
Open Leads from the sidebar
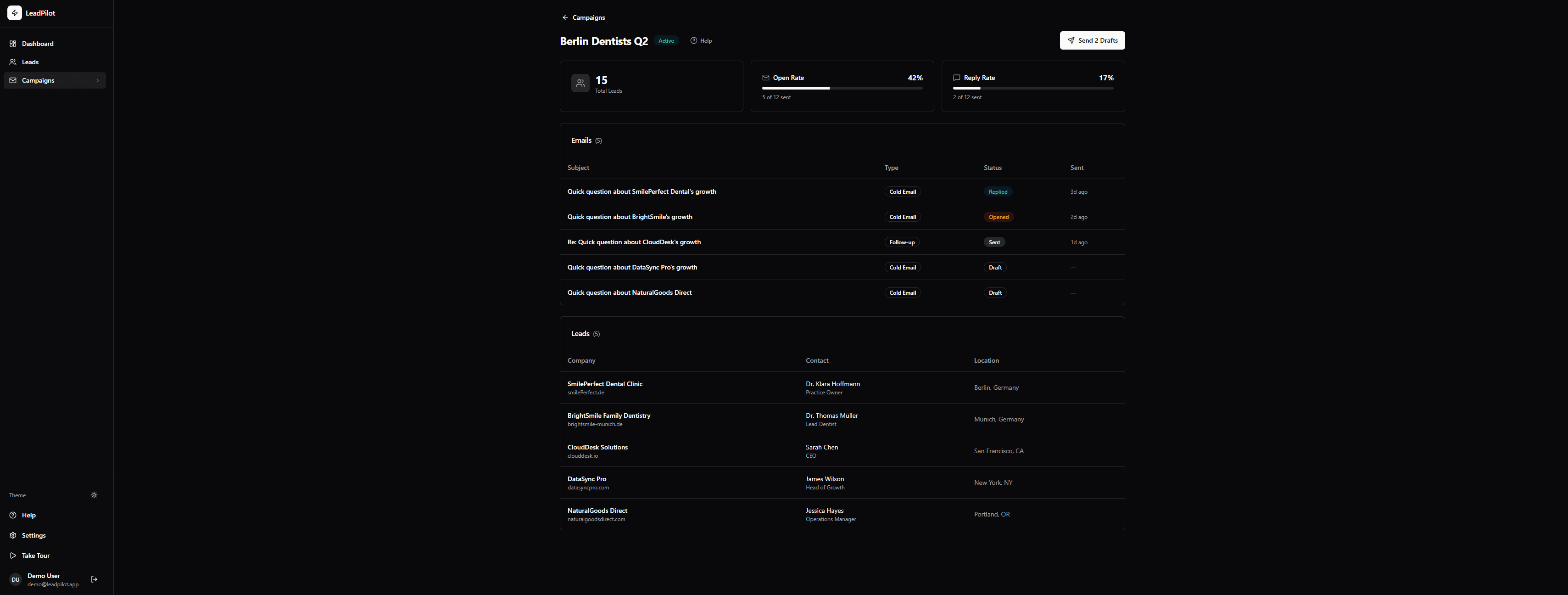(x=55, y=62)
